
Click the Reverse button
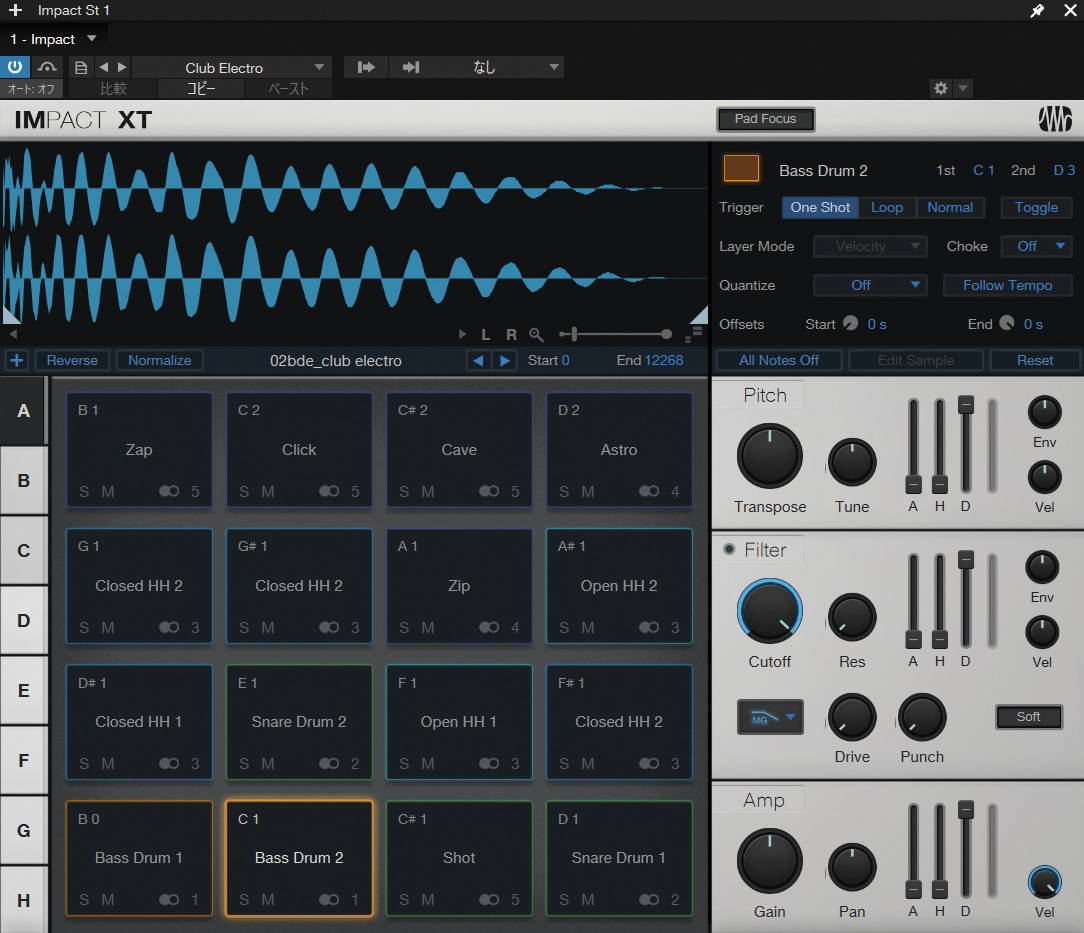[72, 360]
